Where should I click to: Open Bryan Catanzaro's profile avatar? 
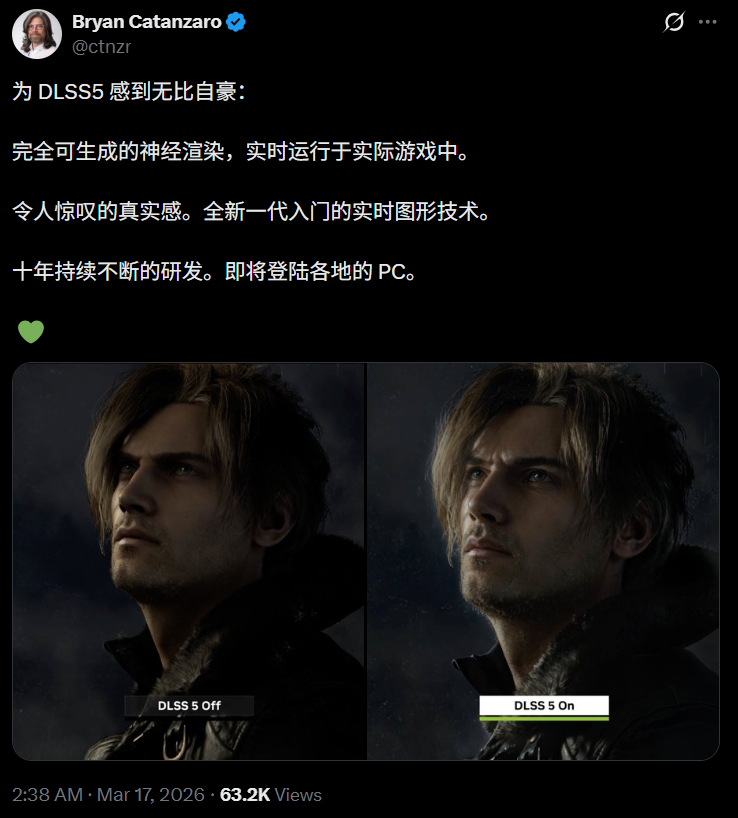point(37,34)
